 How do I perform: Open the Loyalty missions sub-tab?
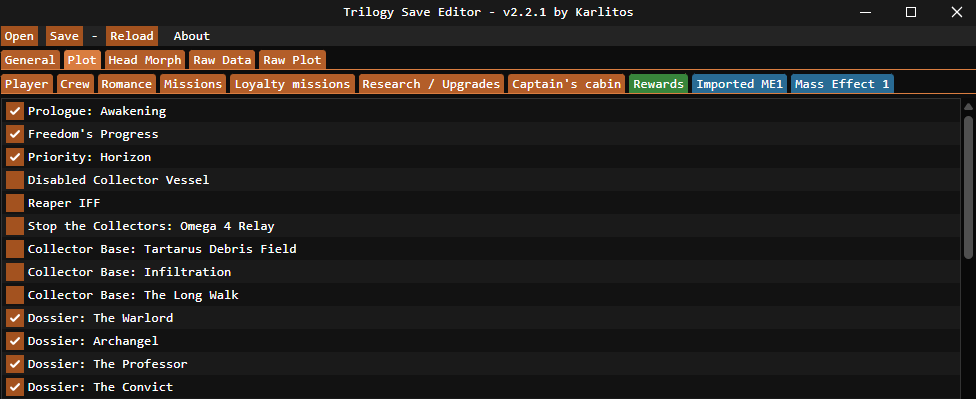[293, 84]
